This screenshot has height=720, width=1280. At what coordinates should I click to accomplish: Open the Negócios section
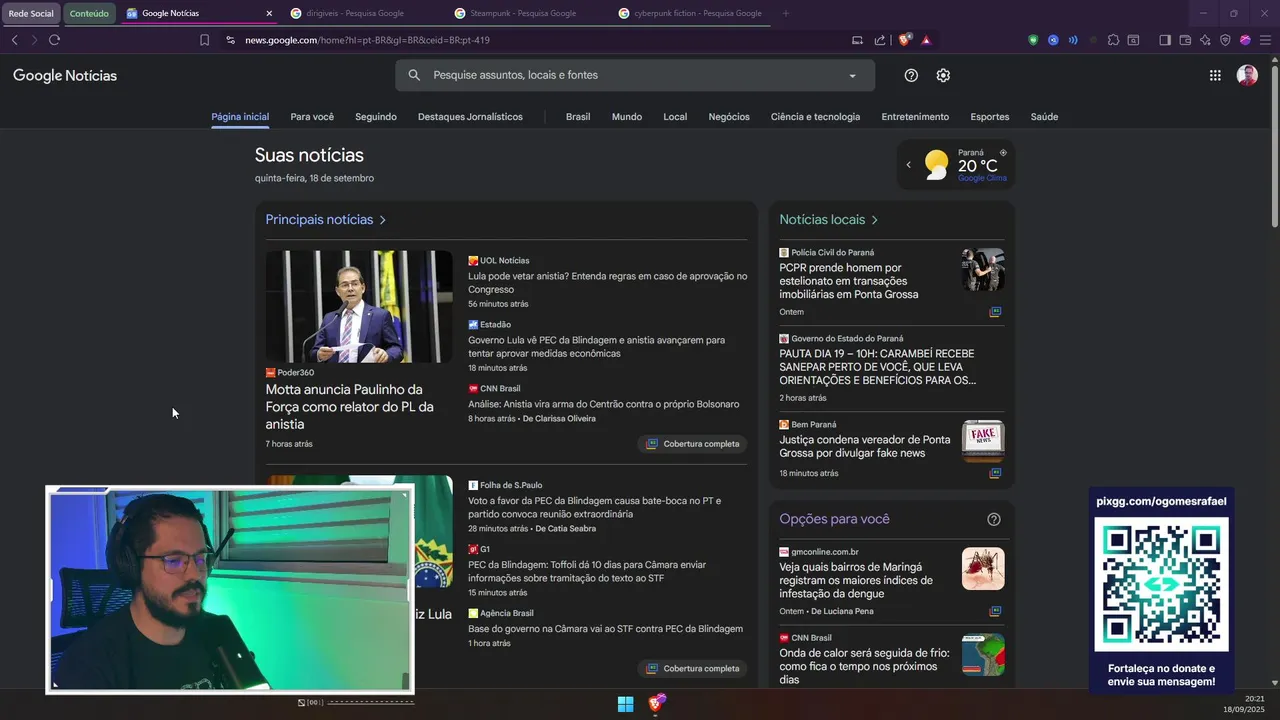[x=729, y=117]
